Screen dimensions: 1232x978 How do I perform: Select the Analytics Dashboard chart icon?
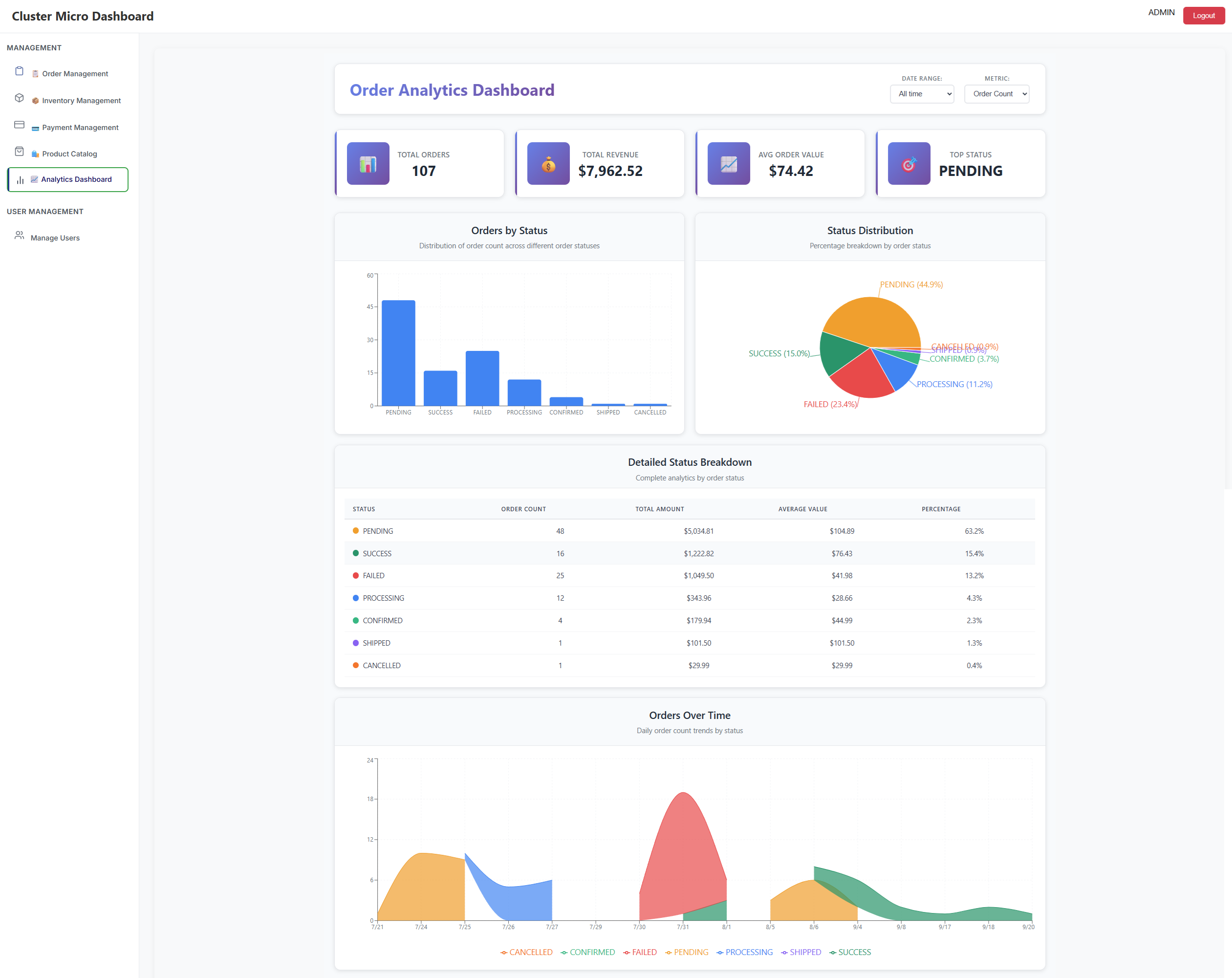point(21,179)
